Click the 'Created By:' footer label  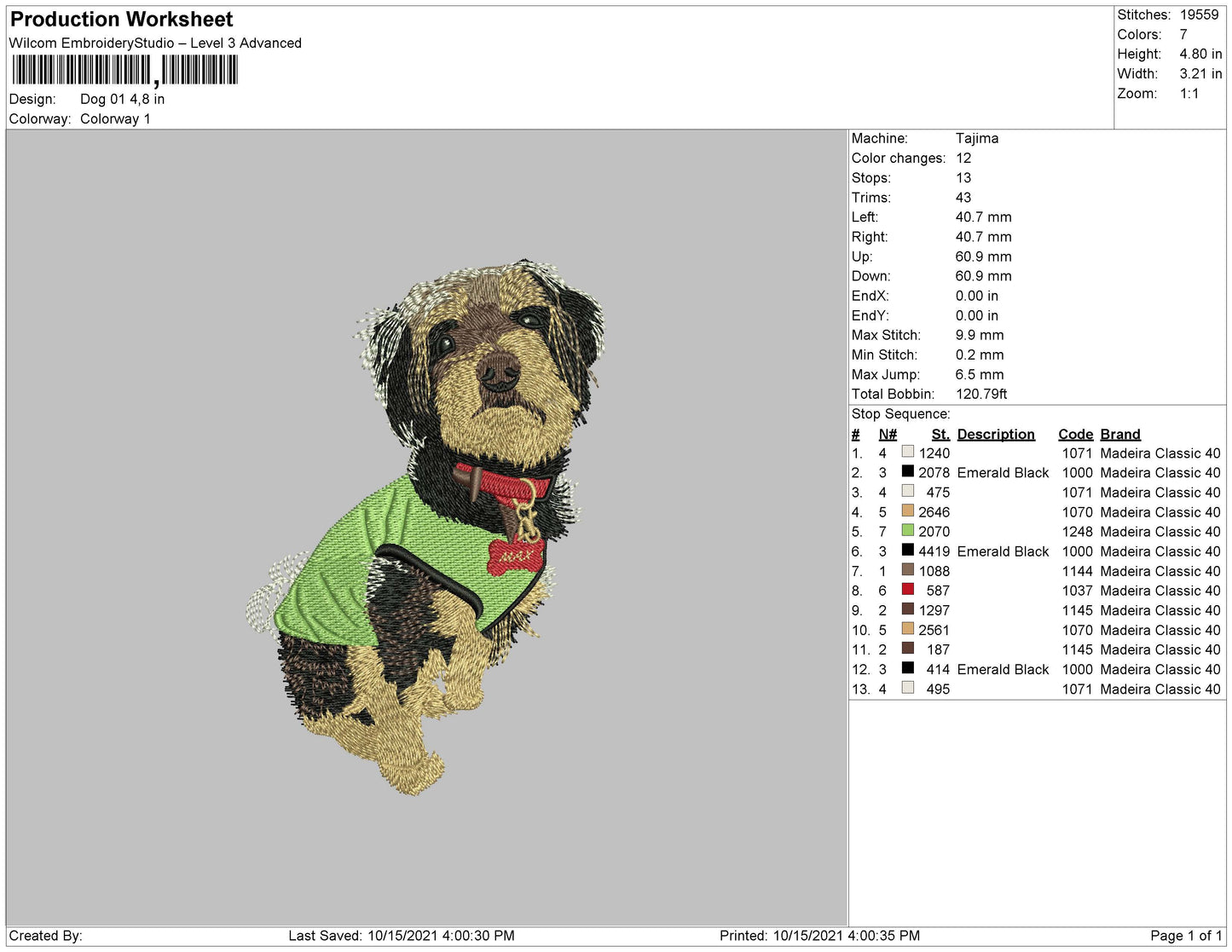[45, 936]
